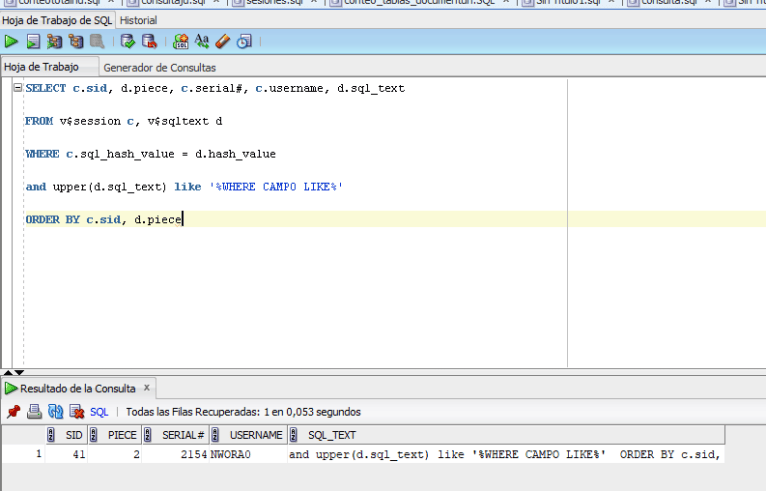
Task: Click the greyed SQL Tuning Advisor icon
Action: pos(97,42)
